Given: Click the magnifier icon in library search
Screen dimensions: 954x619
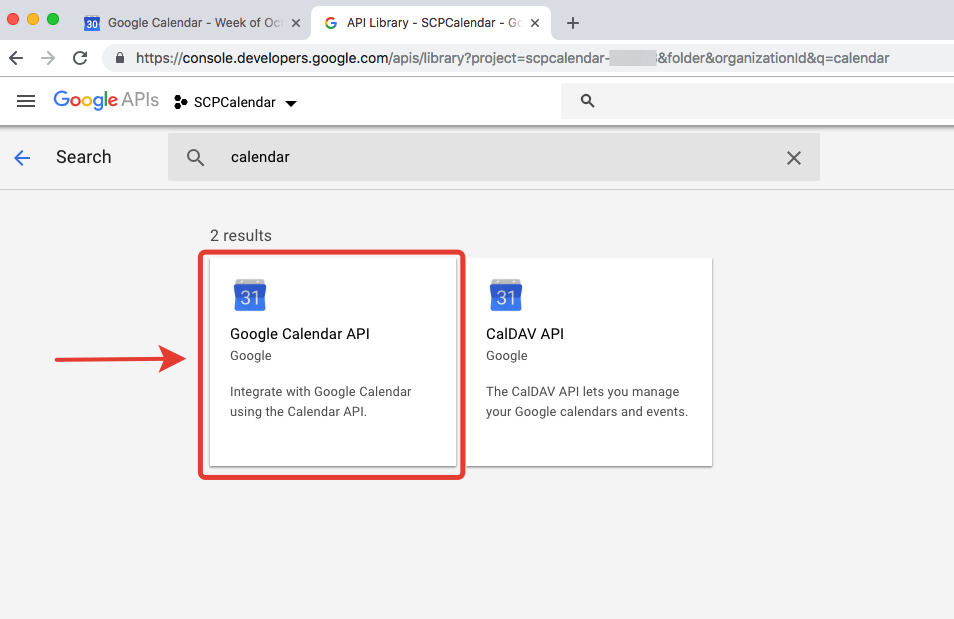Looking at the screenshot, I should (x=196, y=158).
